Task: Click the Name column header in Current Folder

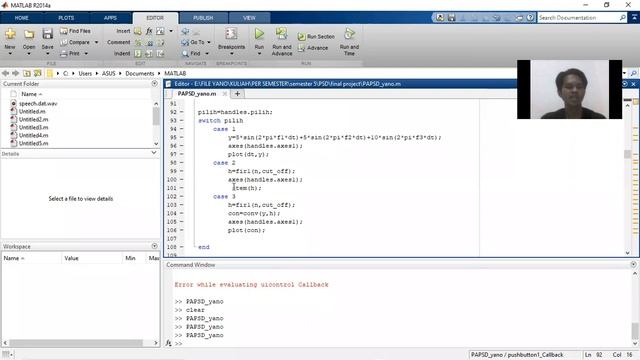Action: point(31,94)
